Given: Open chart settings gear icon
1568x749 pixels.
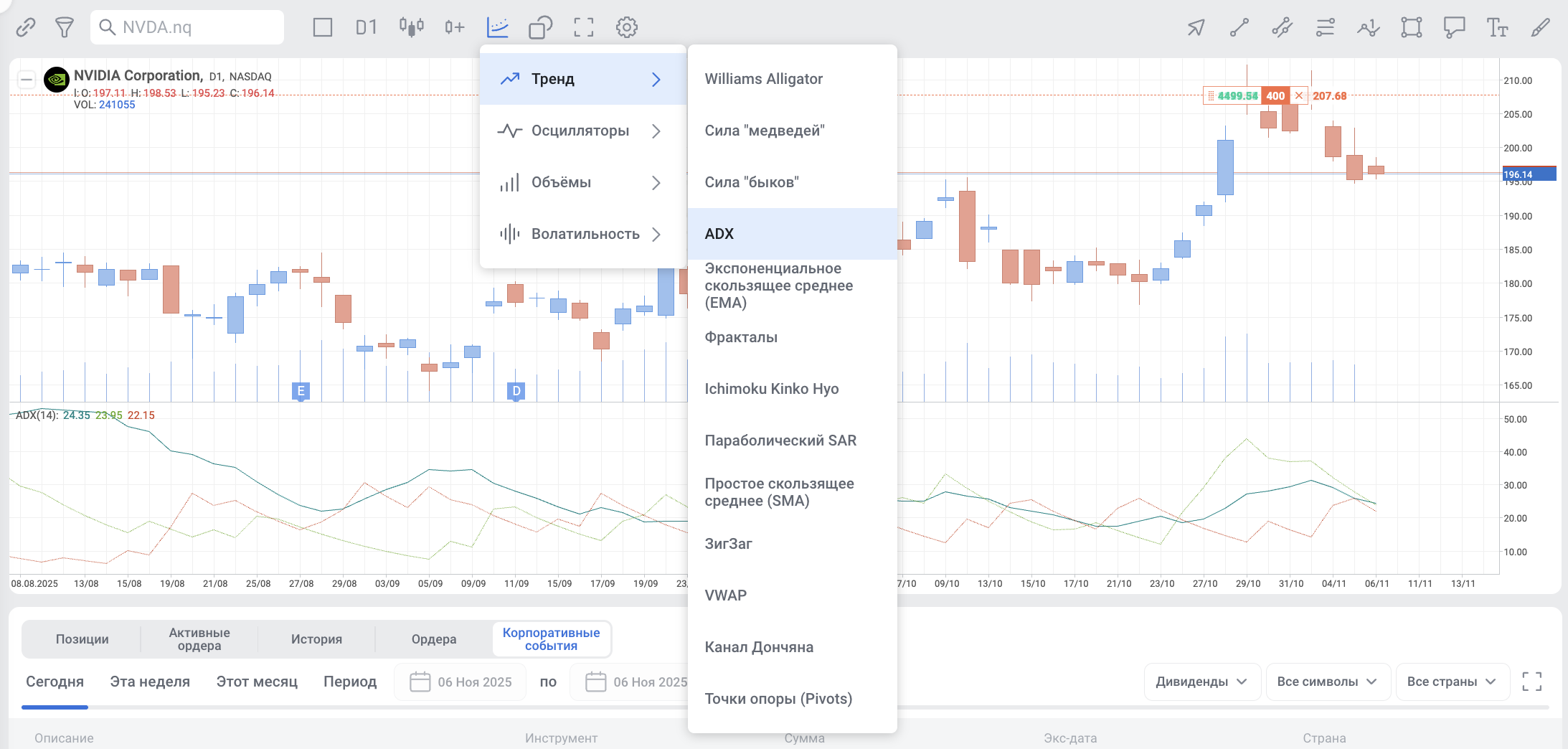Looking at the screenshot, I should pos(627,27).
